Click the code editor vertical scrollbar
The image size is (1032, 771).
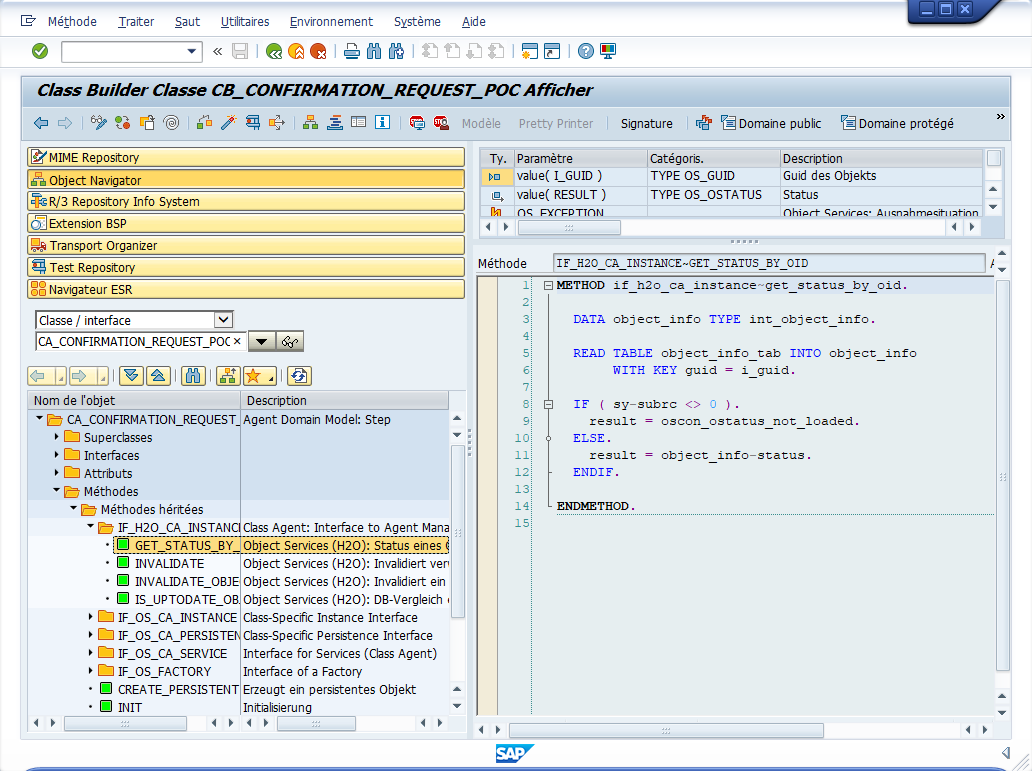coord(1002,475)
